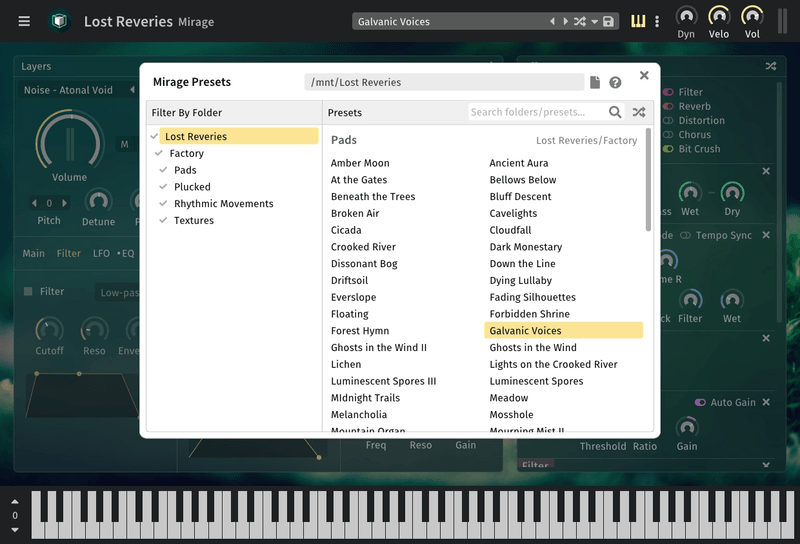This screenshot has height=544, width=800.
Task: Click the Vol knob in top bar
Action: 752,17
